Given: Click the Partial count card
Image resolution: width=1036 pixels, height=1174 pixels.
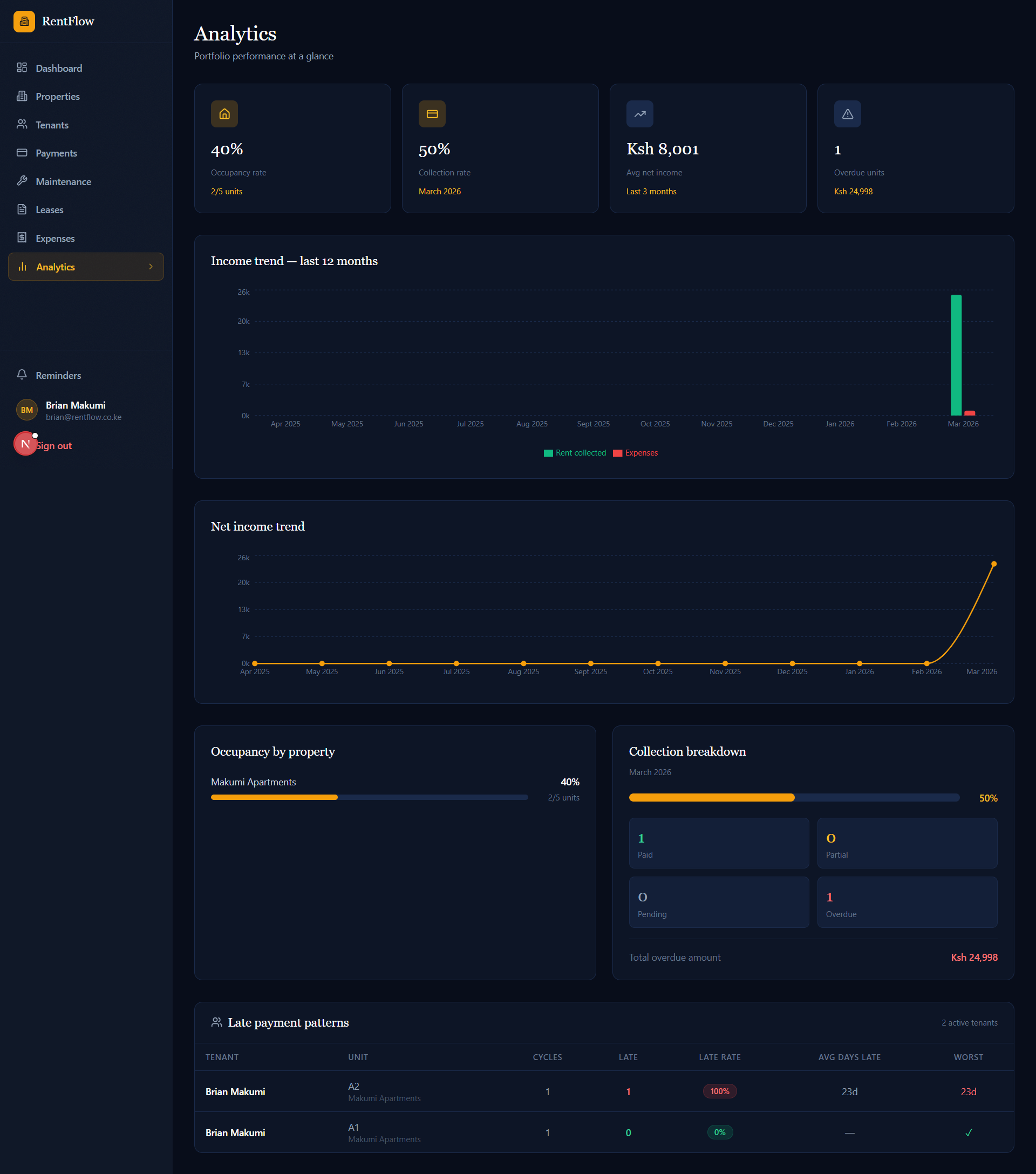Looking at the screenshot, I should 908,843.
